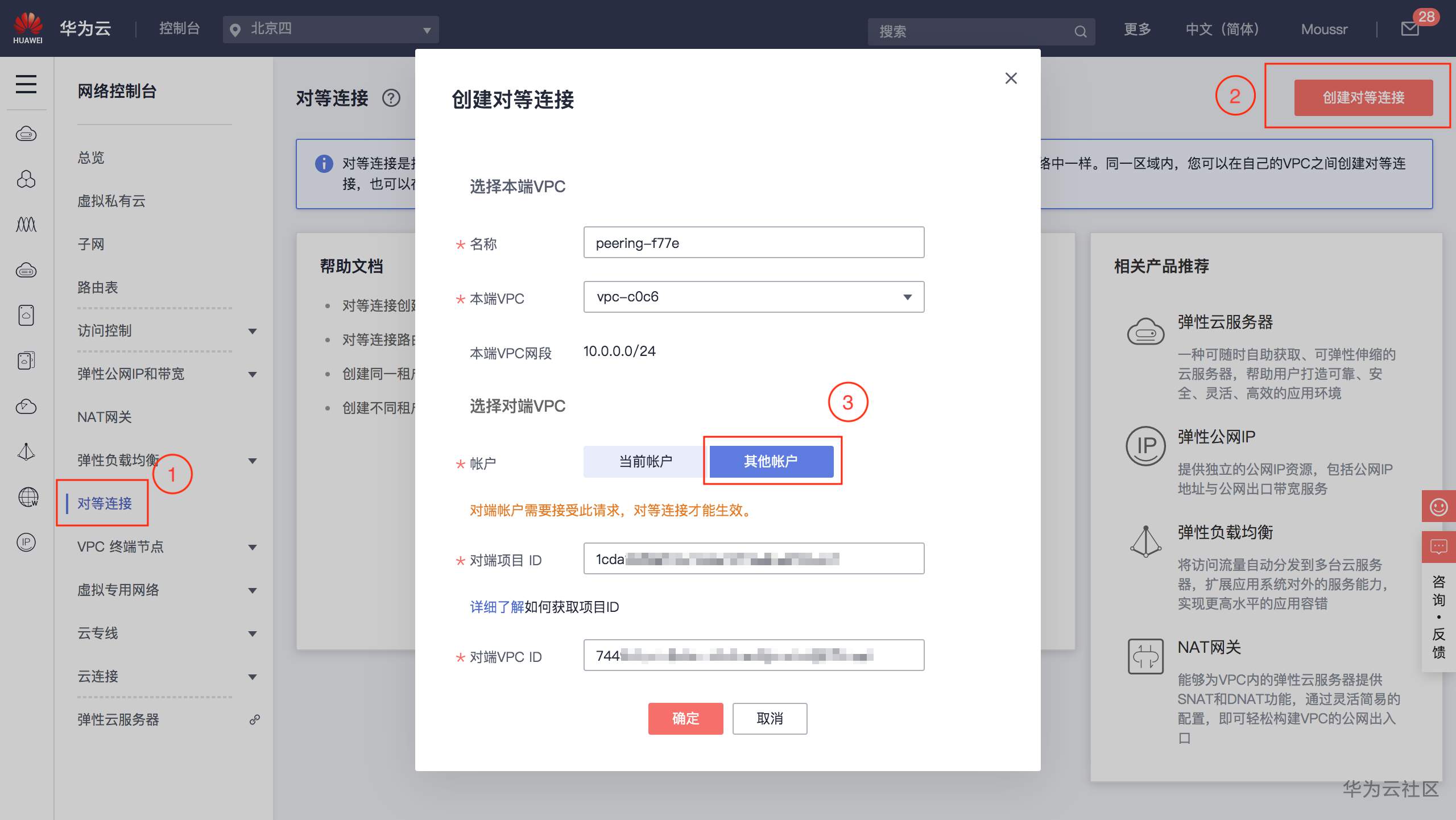
Task: Click the mail notifications envelope icon
Action: point(1410,30)
